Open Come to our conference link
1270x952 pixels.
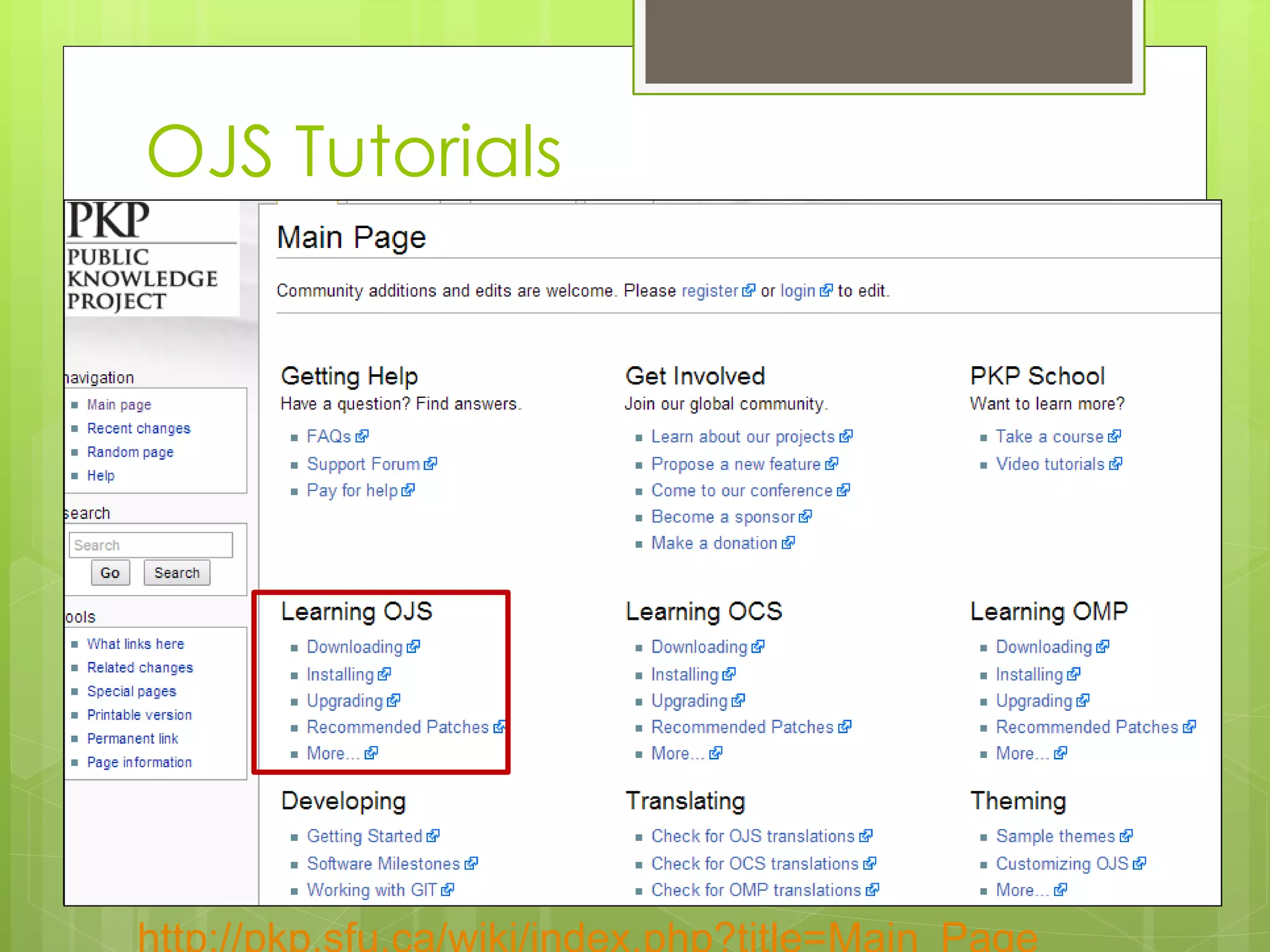point(742,490)
